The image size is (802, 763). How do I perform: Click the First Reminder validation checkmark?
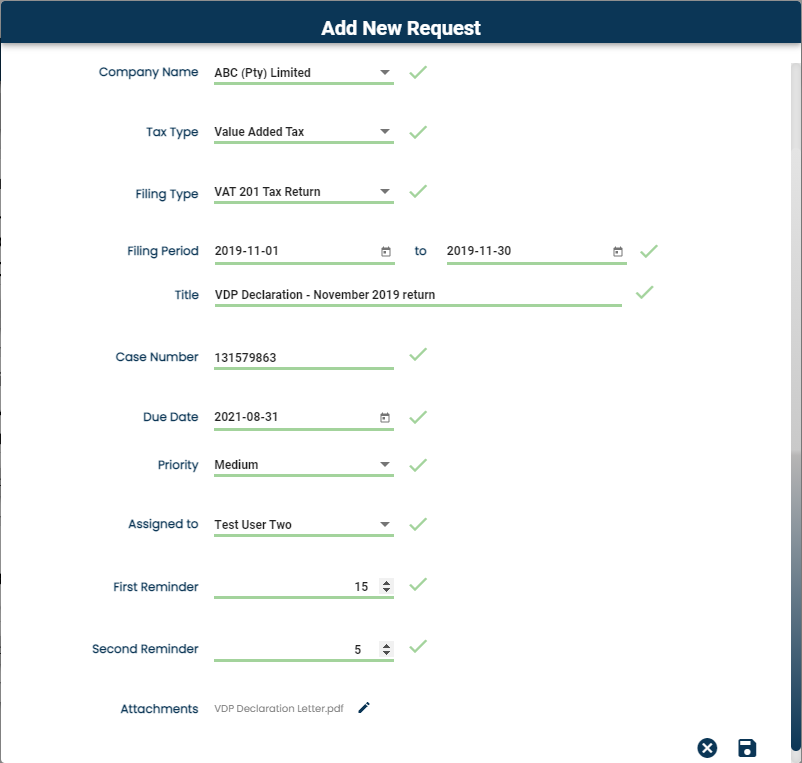pyautogui.click(x=418, y=584)
